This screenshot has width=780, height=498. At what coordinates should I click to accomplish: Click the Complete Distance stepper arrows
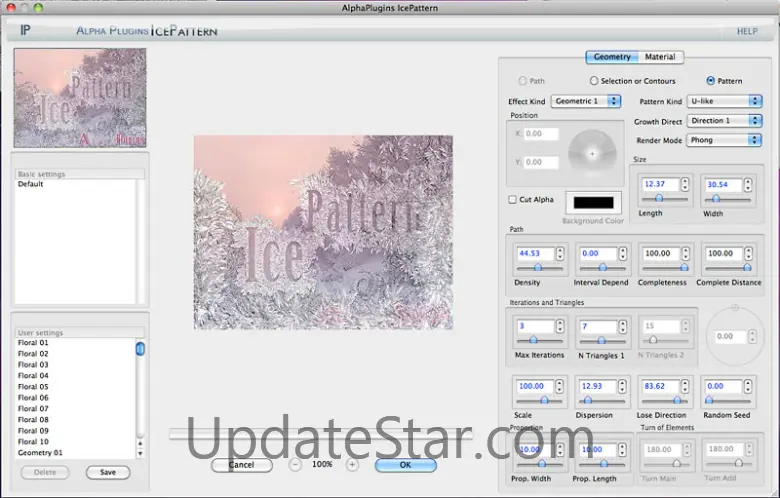point(748,254)
